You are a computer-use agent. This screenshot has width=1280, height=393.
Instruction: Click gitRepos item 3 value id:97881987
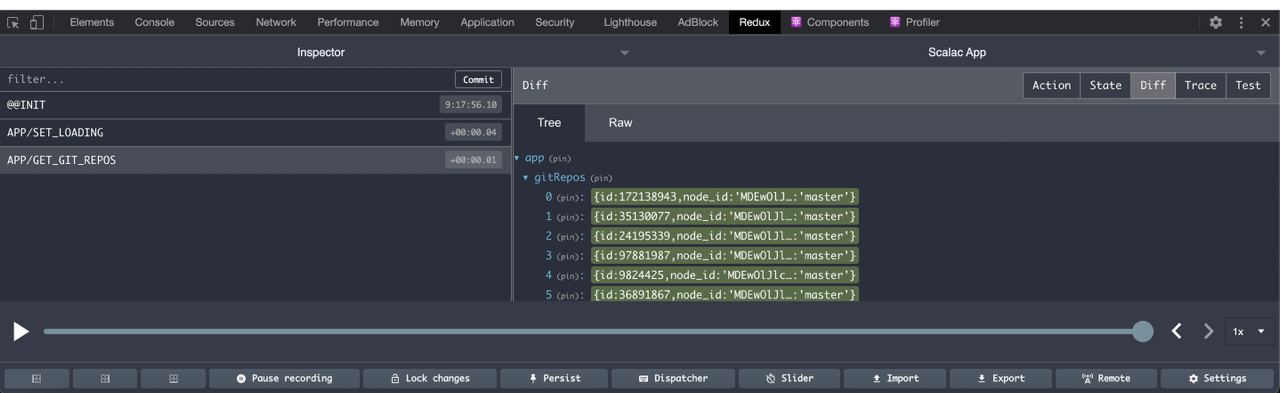pyautogui.click(x=725, y=256)
